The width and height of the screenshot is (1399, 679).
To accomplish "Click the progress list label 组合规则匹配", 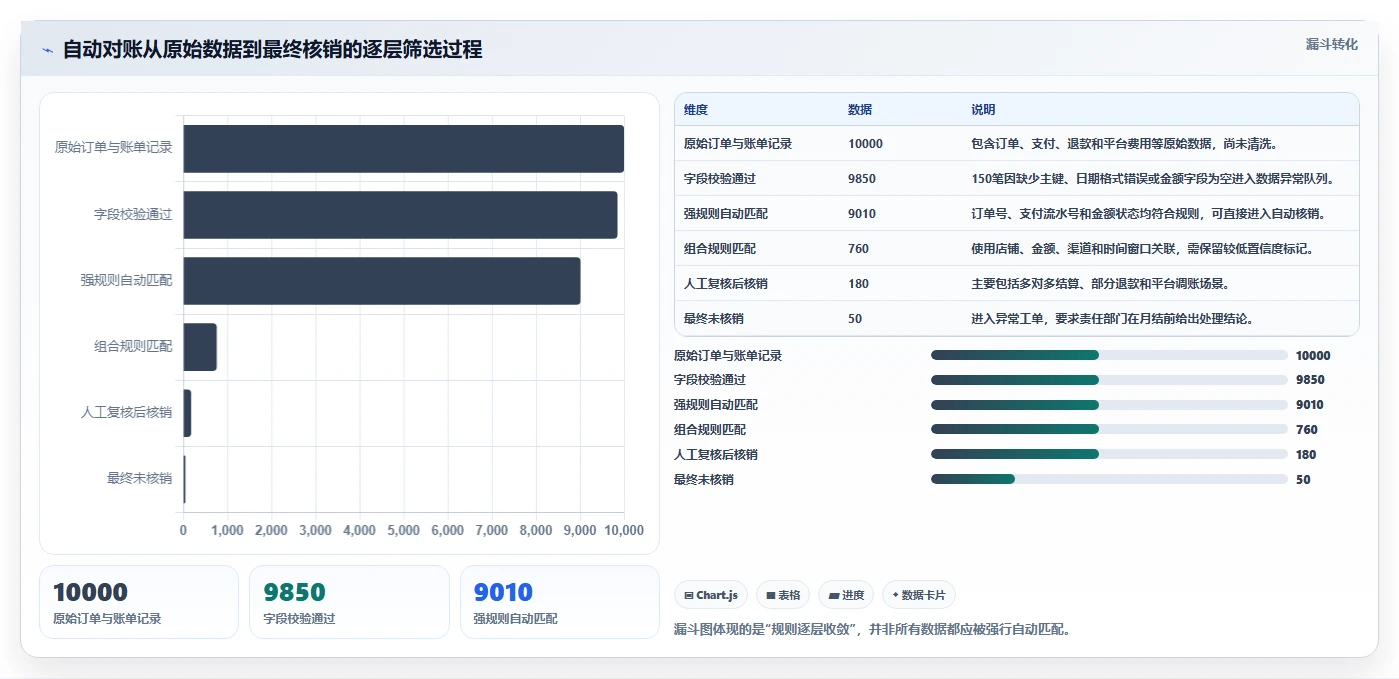I will [710, 430].
